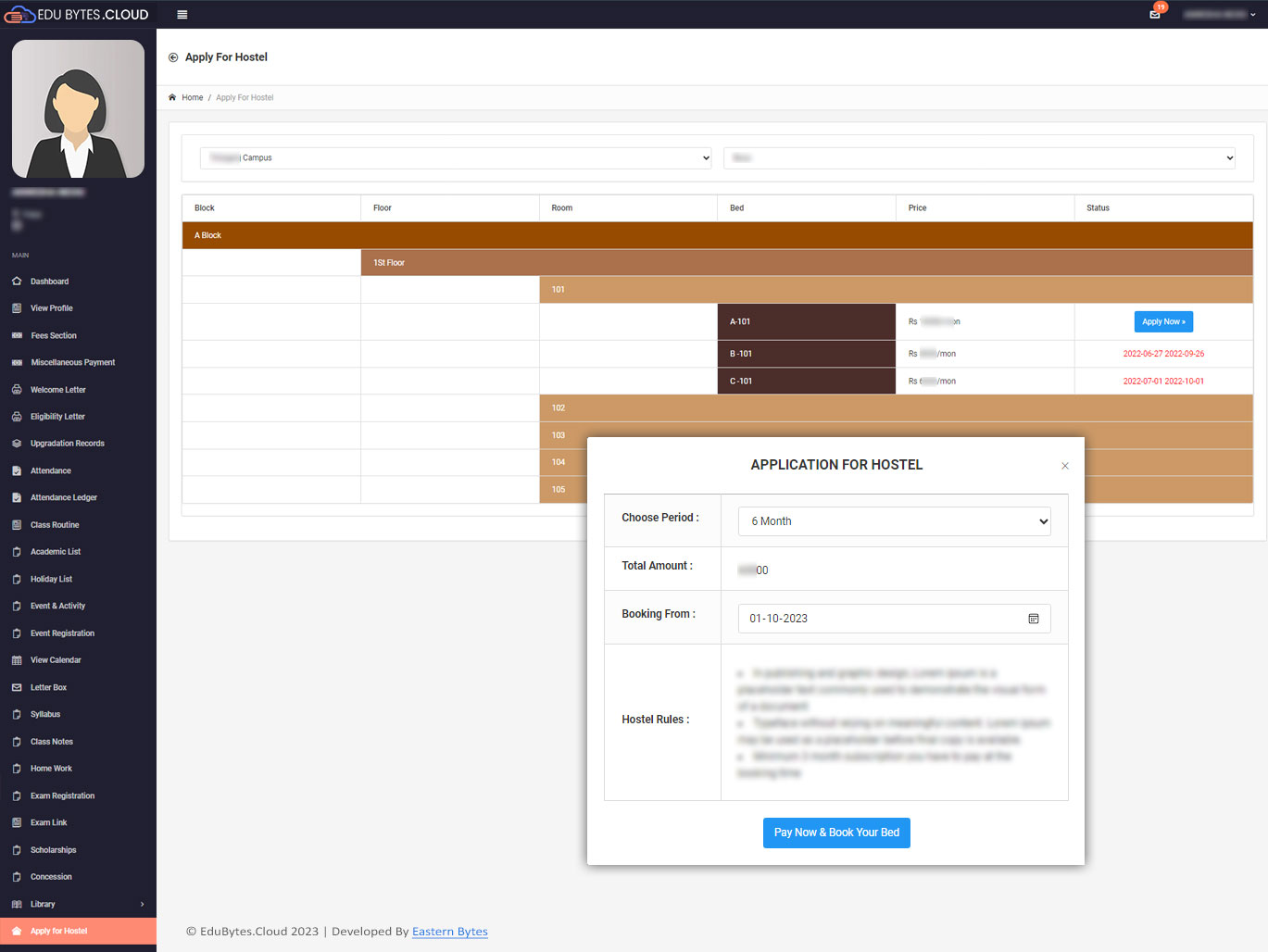
Task: Open the user account dropdown in top bar
Action: (x=1220, y=15)
